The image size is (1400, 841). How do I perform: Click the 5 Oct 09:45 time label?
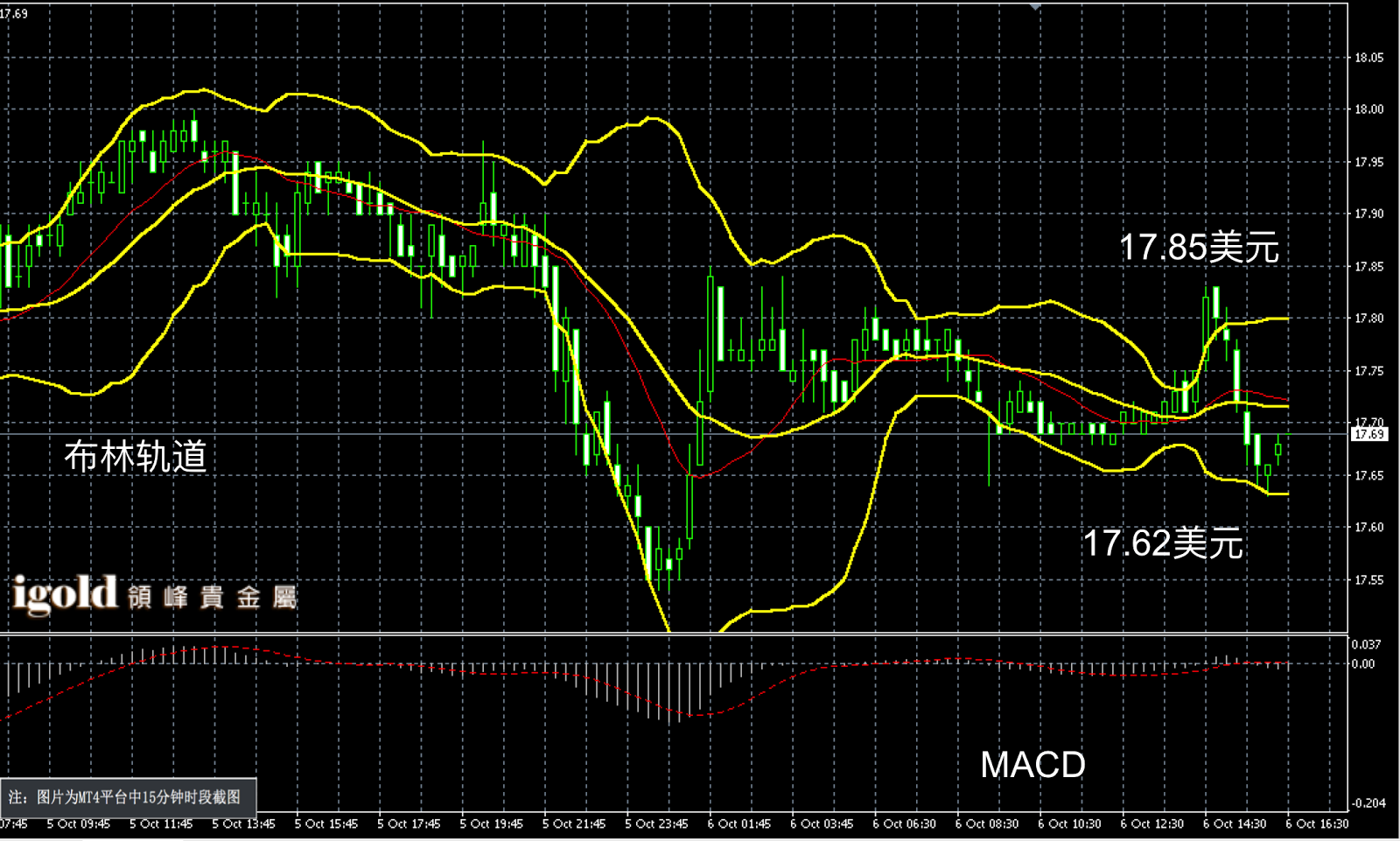point(78,824)
